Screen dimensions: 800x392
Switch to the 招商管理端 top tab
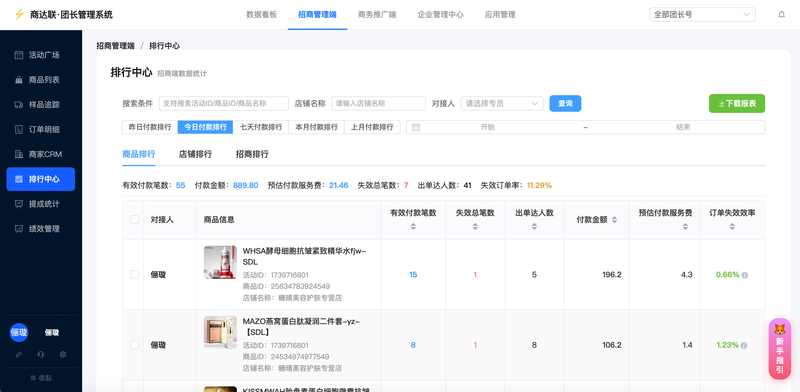(317, 15)
